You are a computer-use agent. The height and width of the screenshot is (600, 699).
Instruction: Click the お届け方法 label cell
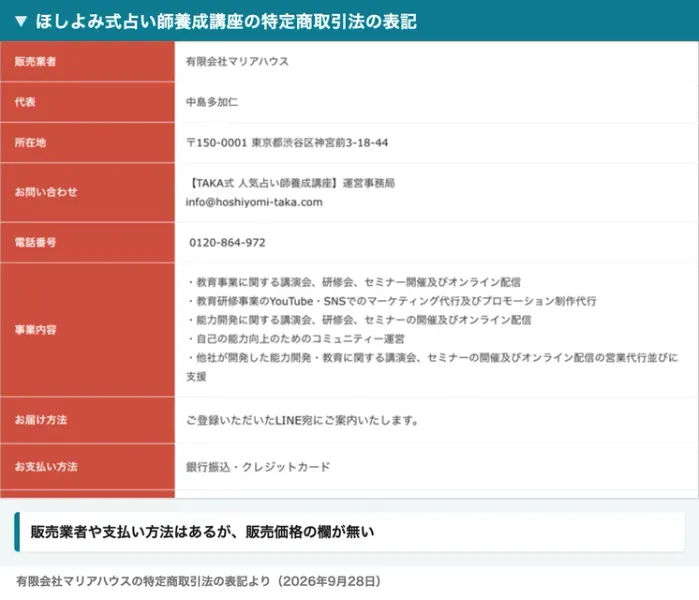tap(87, 420)
